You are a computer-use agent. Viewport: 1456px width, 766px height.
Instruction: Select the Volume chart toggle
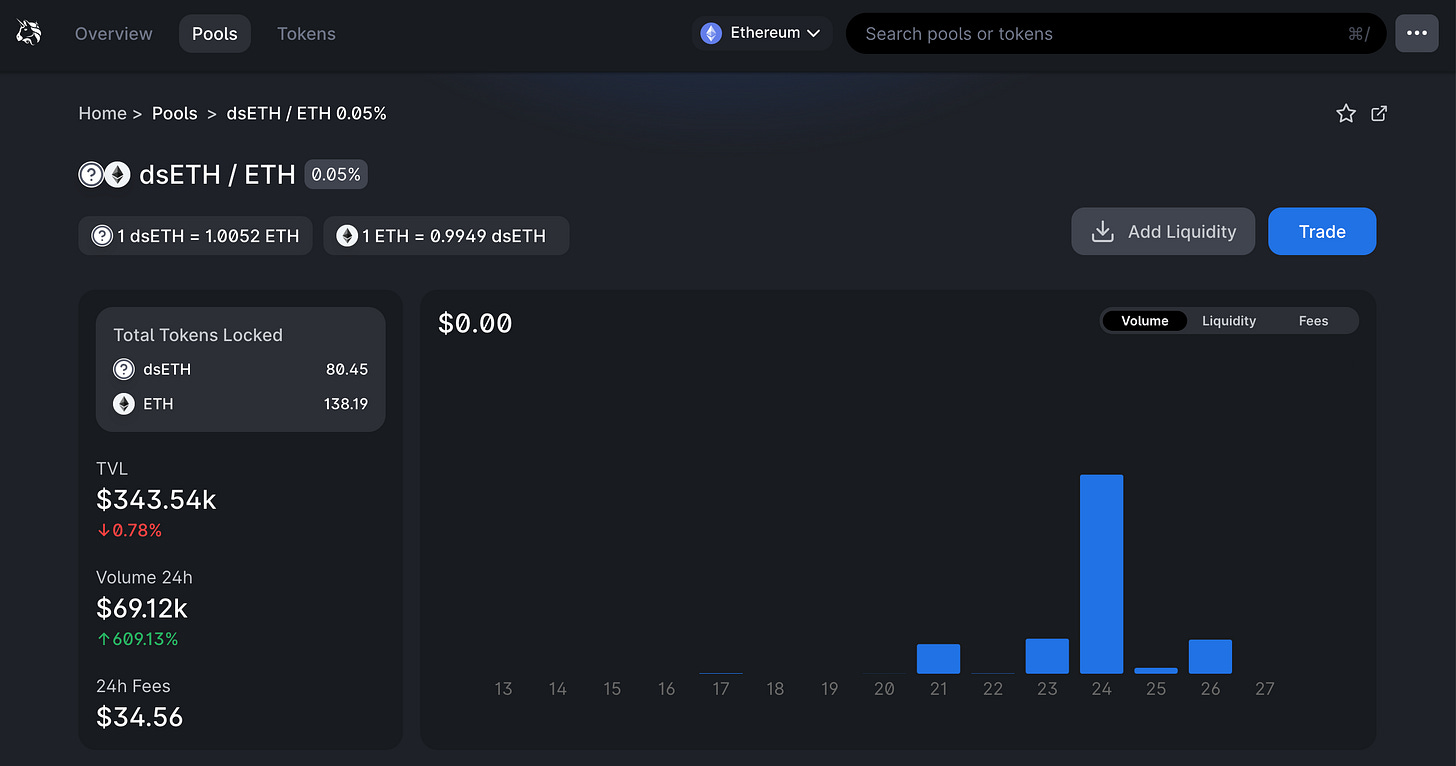(1145, 321)
